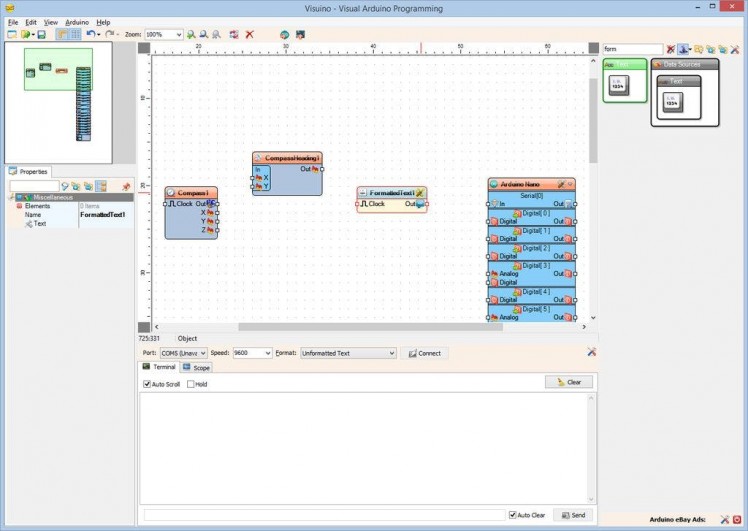748x531 pixels.
Task: Click the pin icon in Properties panel
Action: [x=126, y=186]
